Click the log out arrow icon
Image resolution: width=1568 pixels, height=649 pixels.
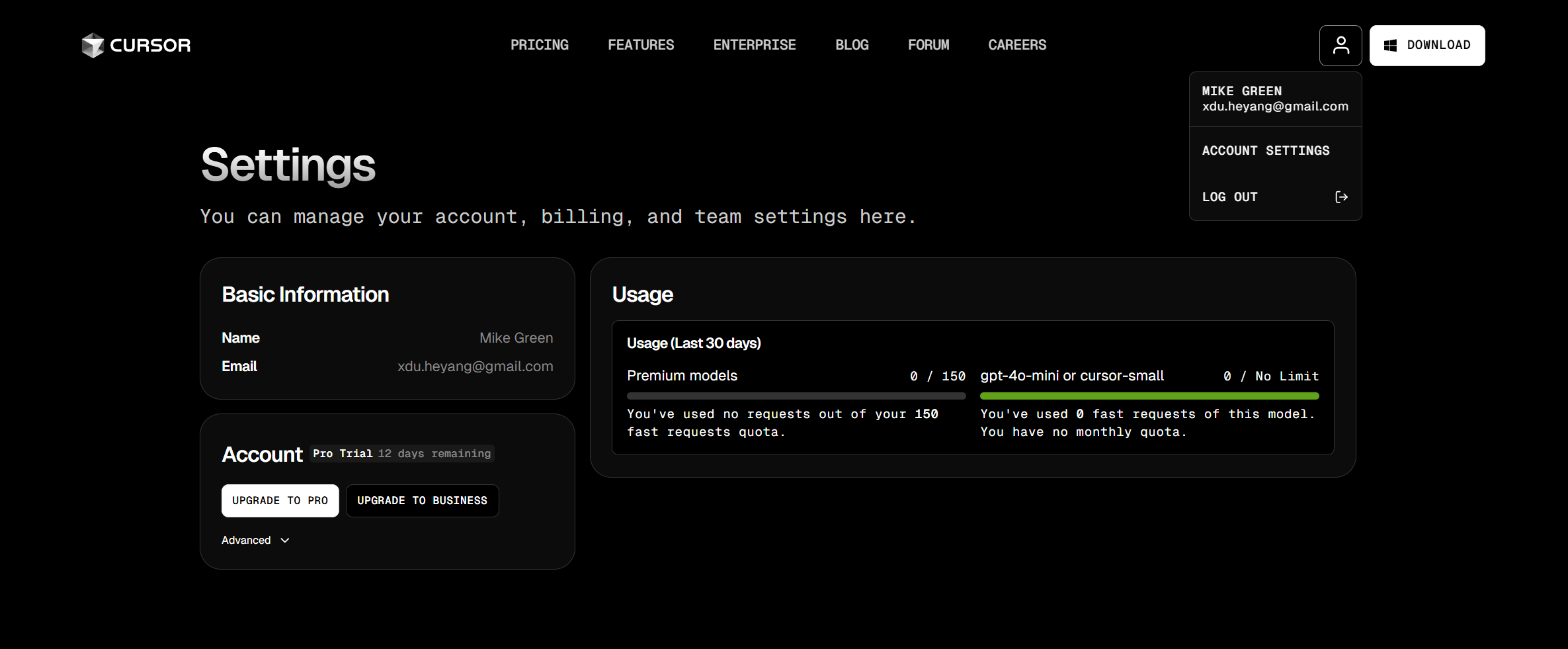tap(1341, 197)
